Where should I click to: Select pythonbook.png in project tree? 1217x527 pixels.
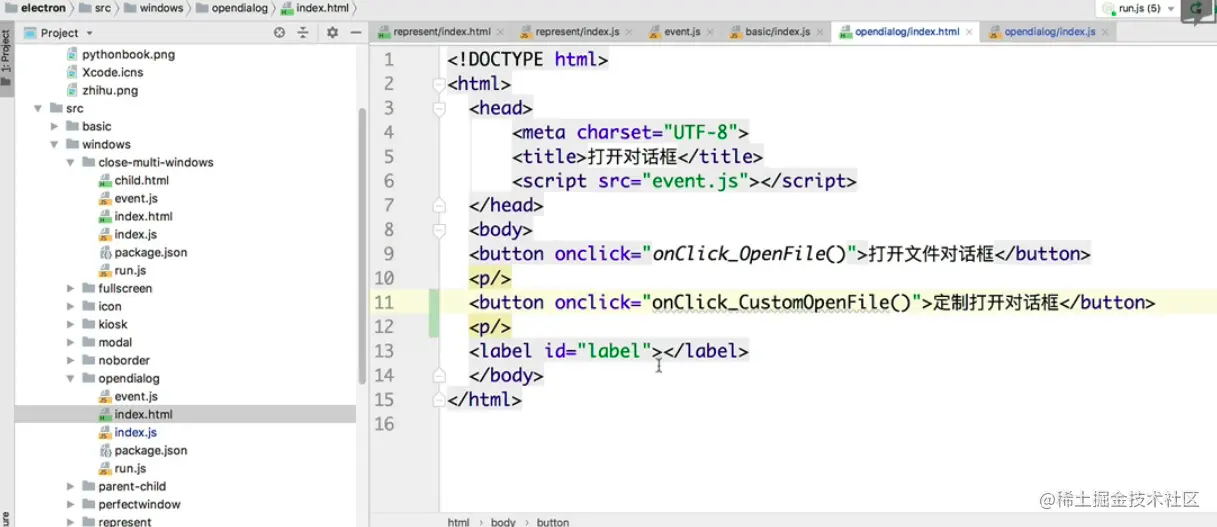click(x=128, y=54)
